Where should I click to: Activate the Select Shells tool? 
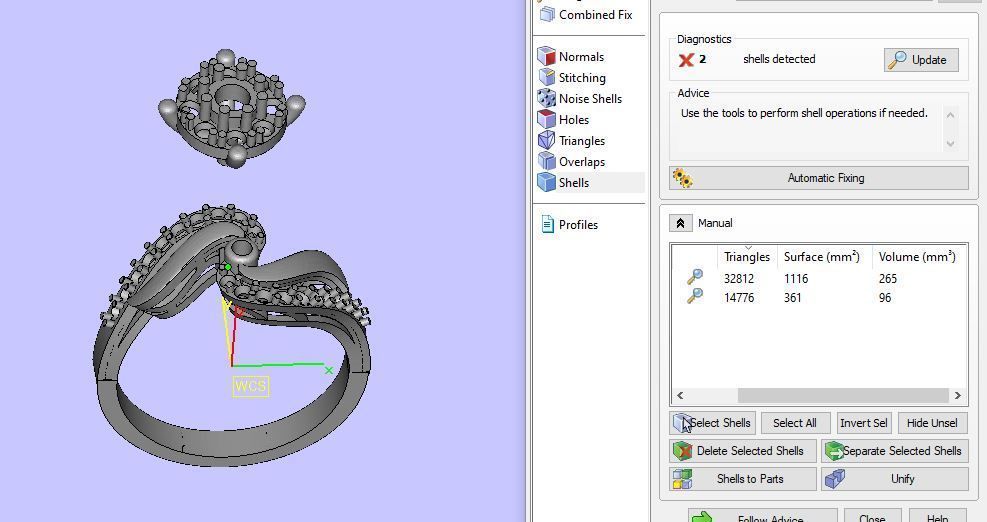(x=713, y=423)
